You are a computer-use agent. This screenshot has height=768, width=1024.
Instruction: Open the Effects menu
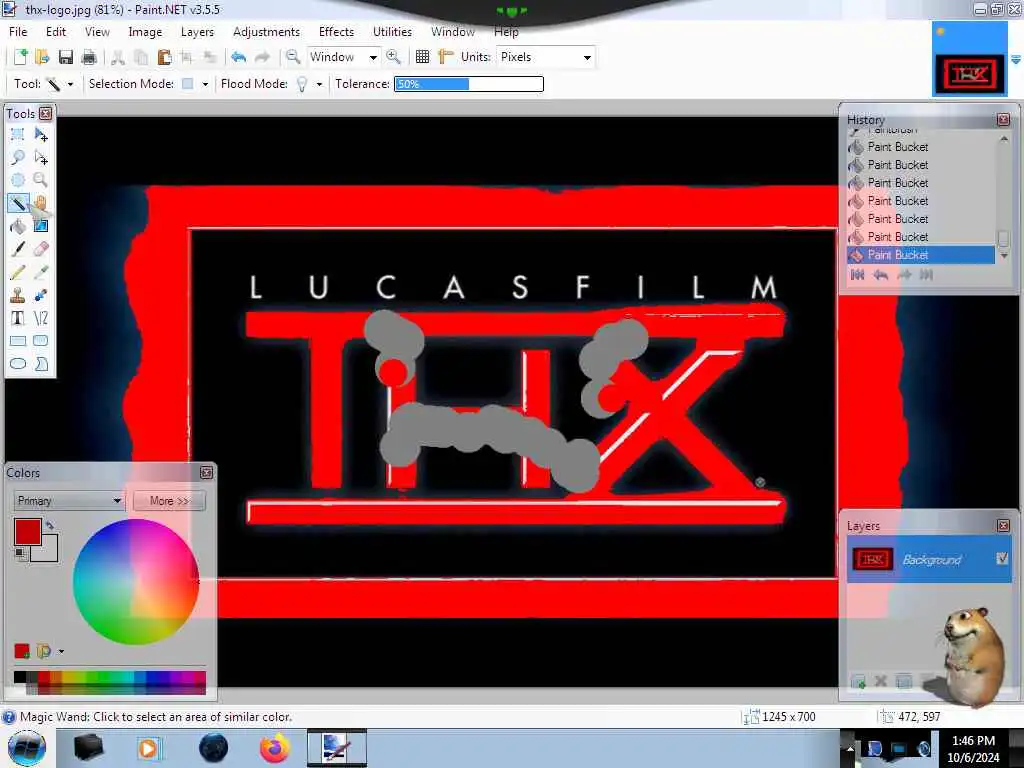click(x=336, y=32)
